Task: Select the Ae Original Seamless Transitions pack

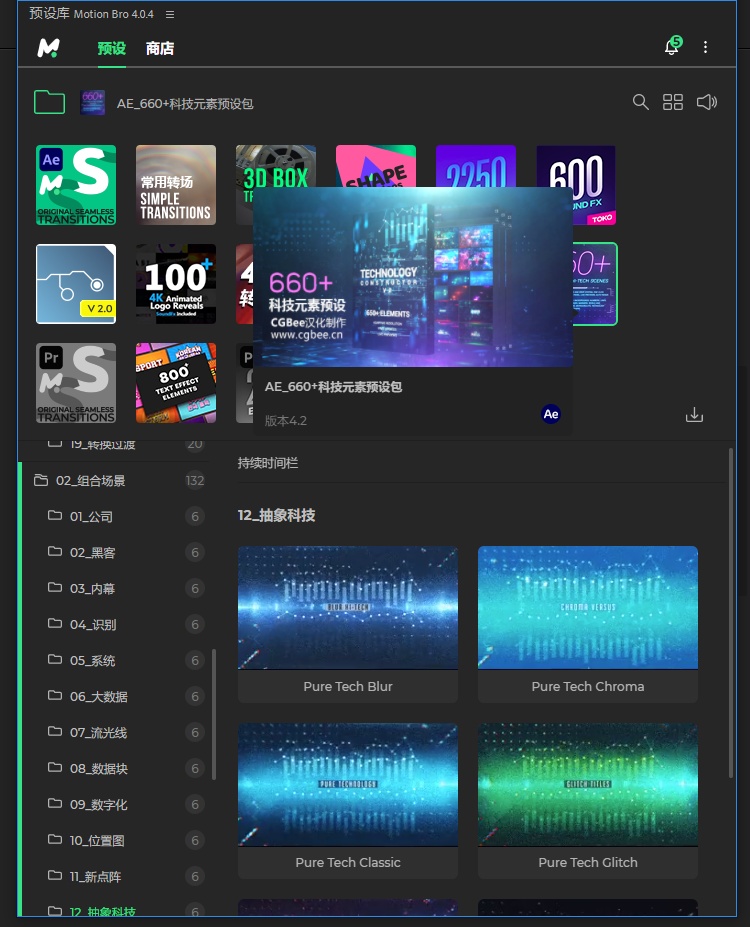Action: pos(76,185)
